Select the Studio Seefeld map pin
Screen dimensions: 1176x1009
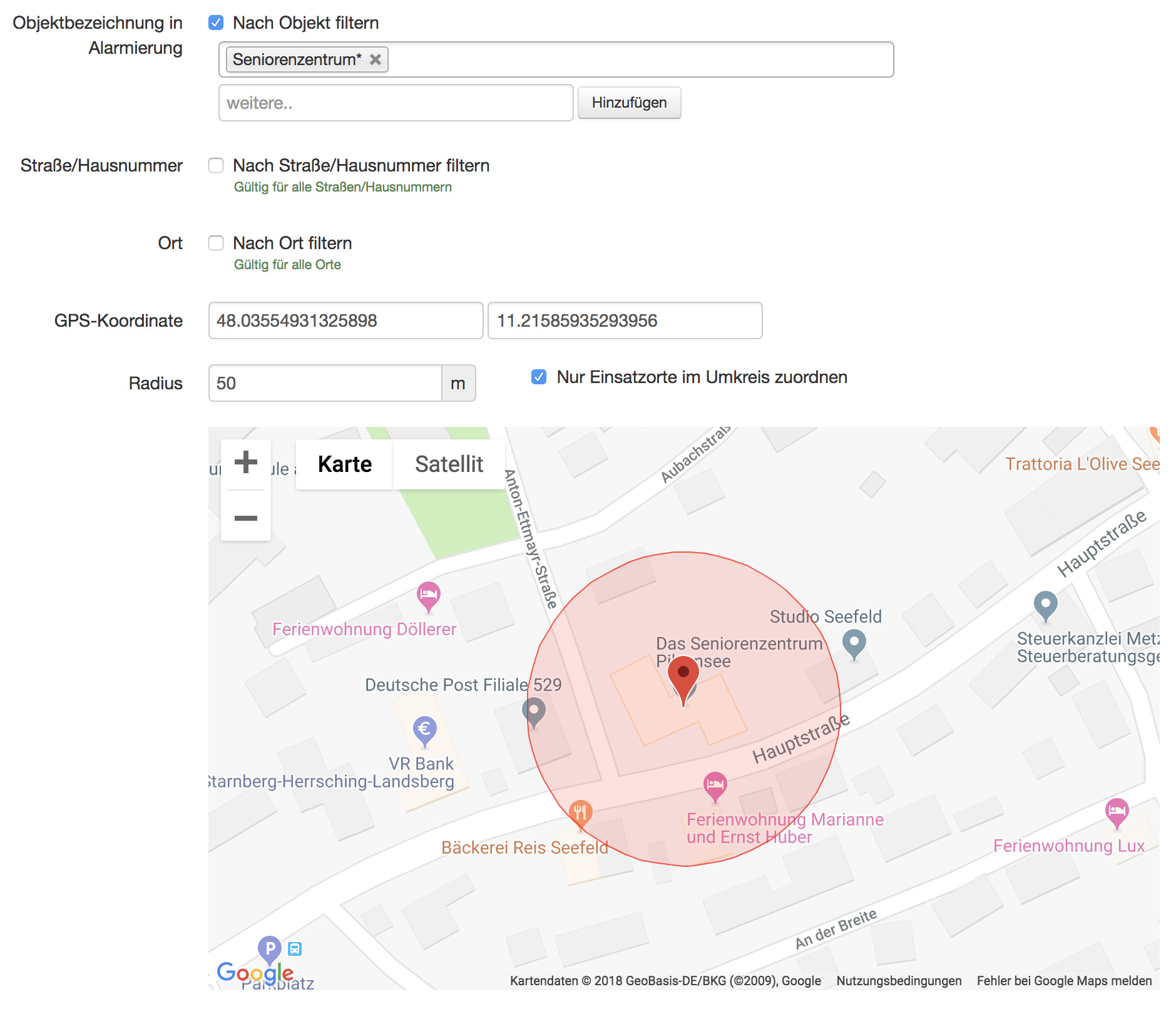[854, 642]
